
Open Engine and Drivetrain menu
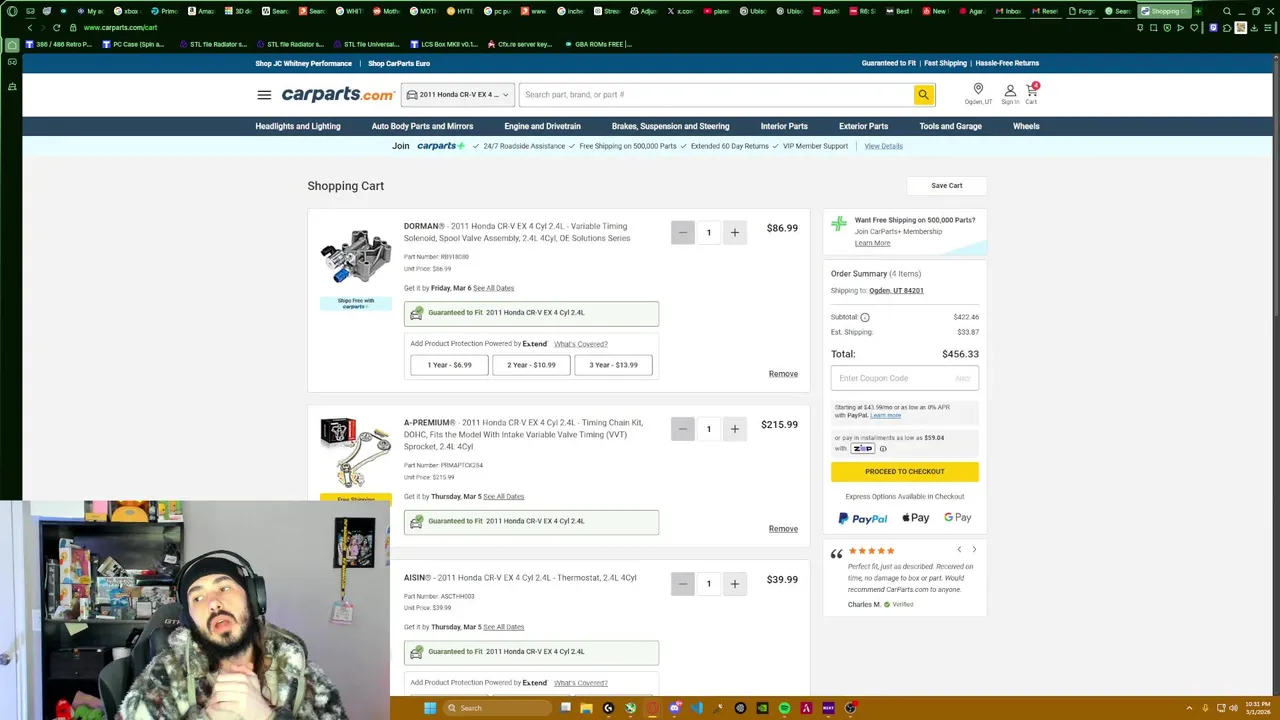542,127
